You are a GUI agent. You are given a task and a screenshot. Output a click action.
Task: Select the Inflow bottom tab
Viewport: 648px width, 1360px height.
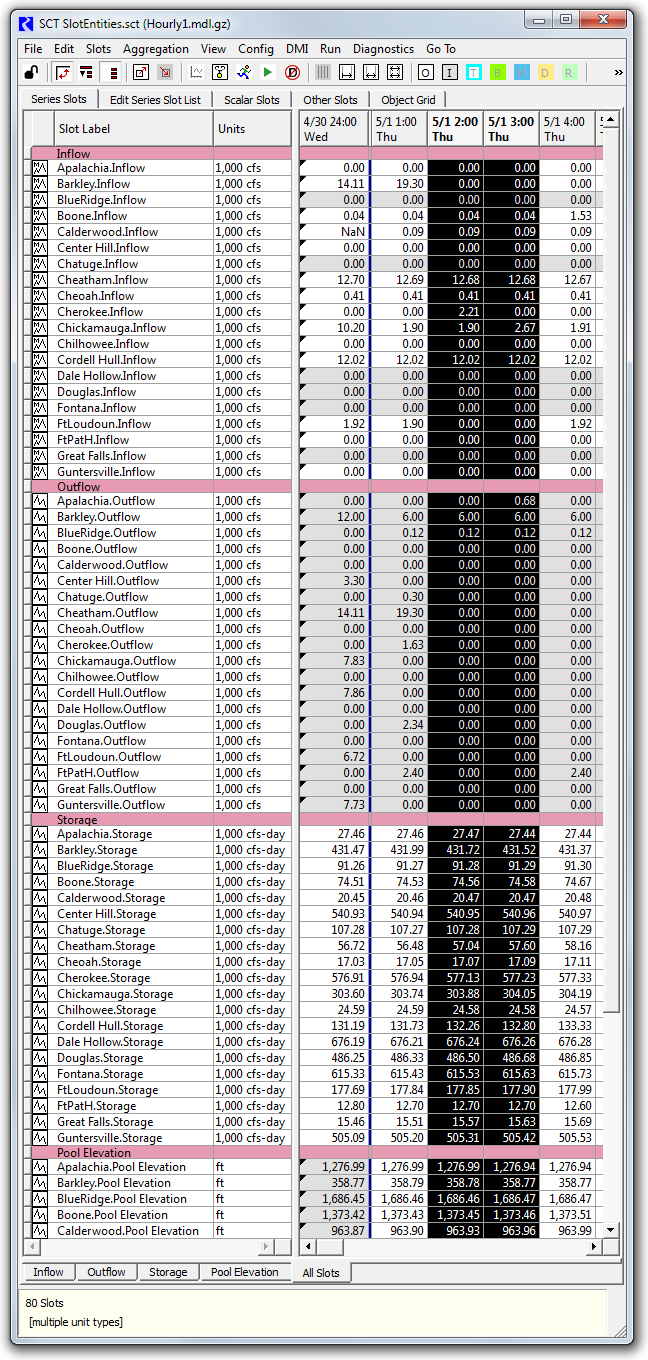click(48, 1272)
